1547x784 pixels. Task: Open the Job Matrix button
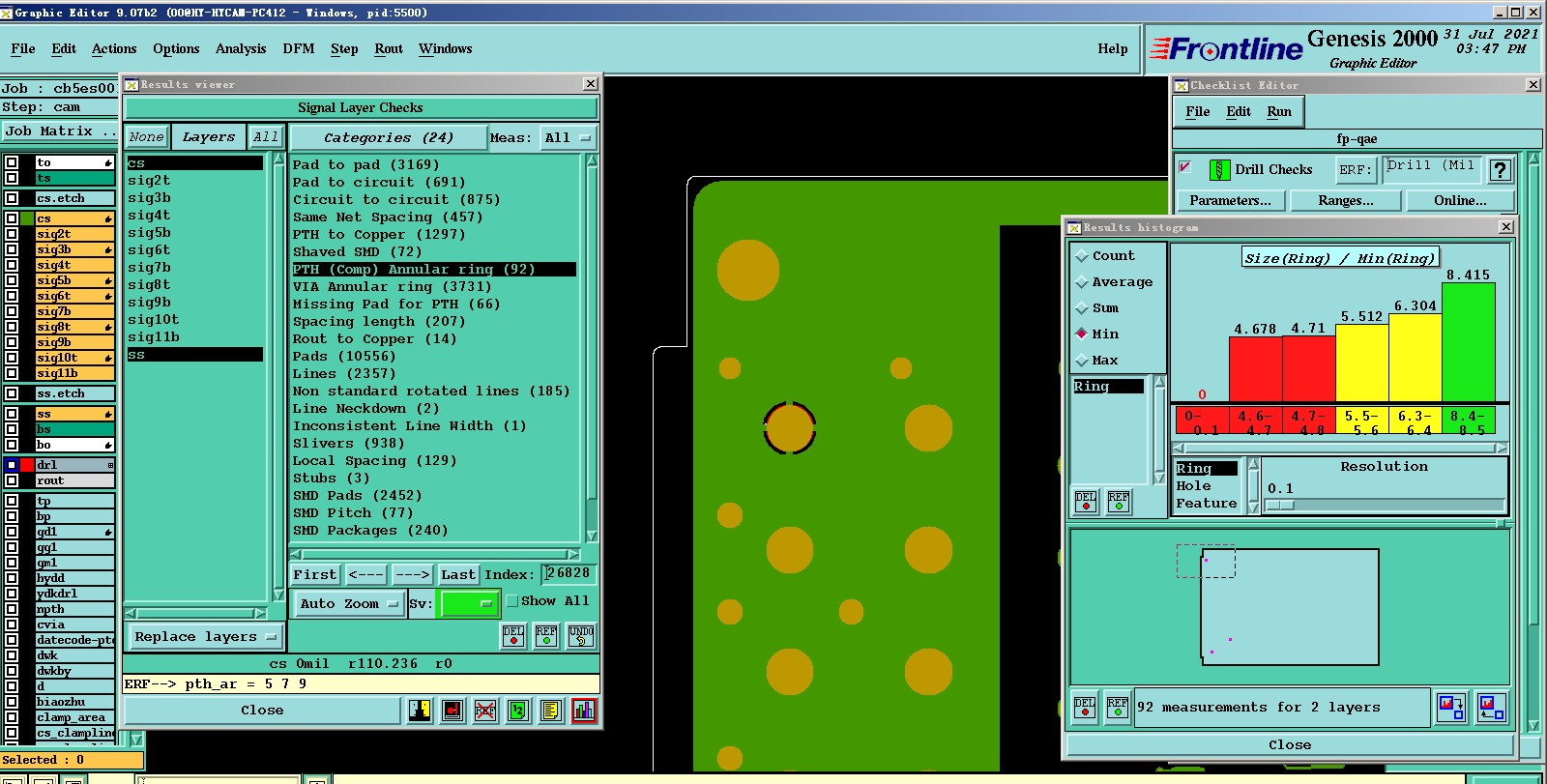click(x=59, y=131)
